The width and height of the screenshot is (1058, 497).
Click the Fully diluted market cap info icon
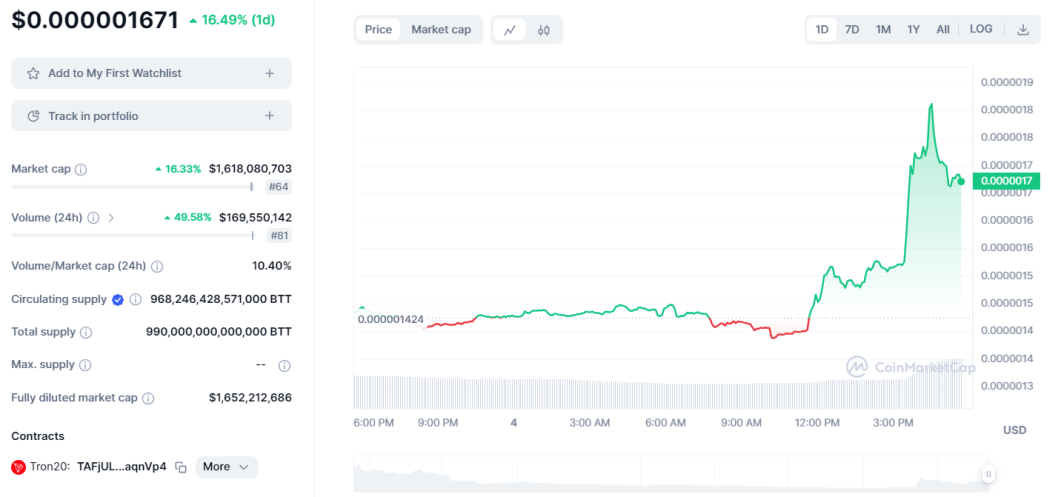click(148, 398)
